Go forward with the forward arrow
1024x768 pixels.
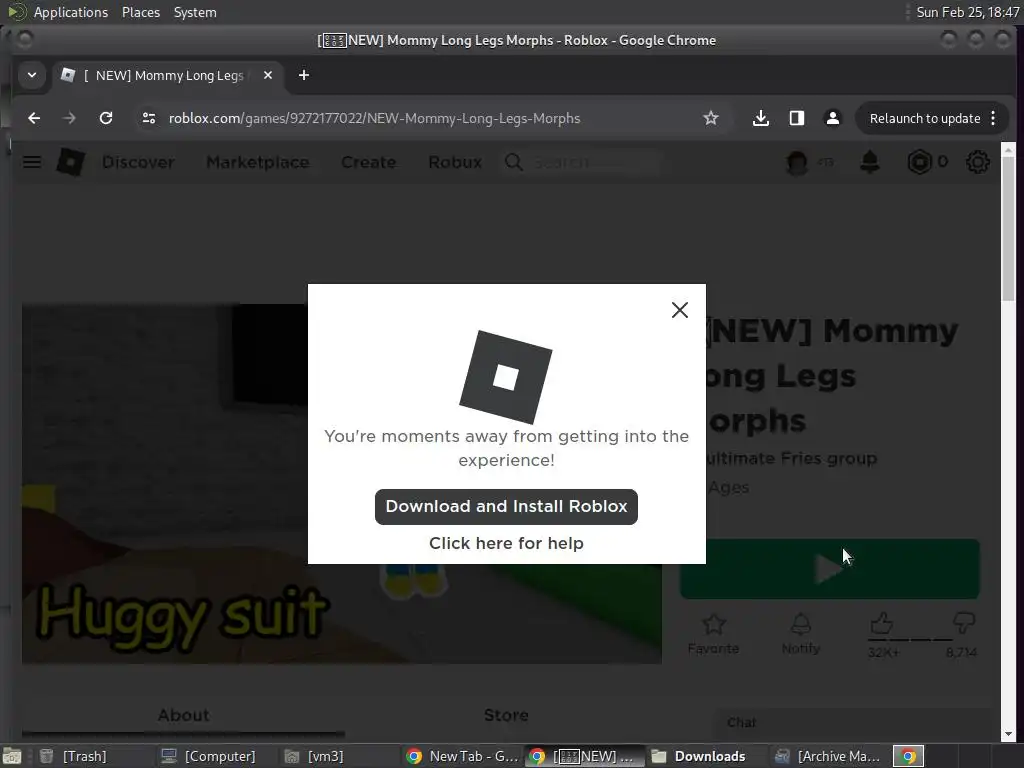point(69,118)
